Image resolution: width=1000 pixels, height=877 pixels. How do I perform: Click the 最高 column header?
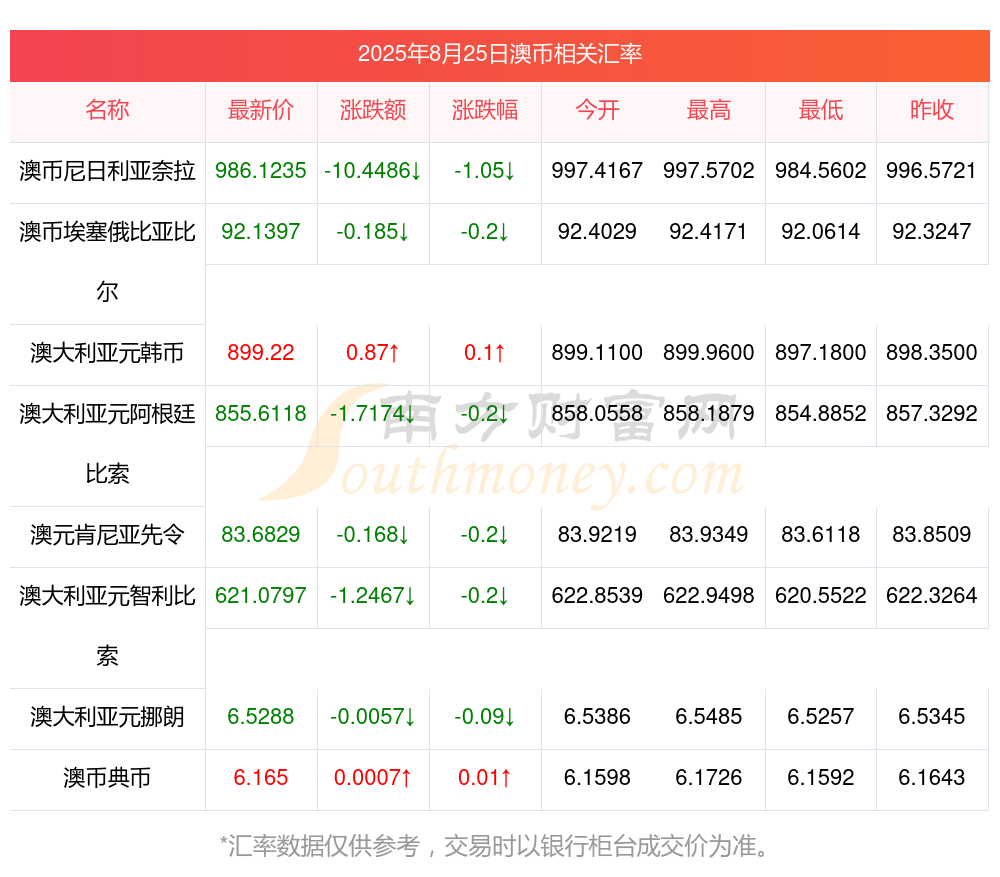click(x=709, y=110)
